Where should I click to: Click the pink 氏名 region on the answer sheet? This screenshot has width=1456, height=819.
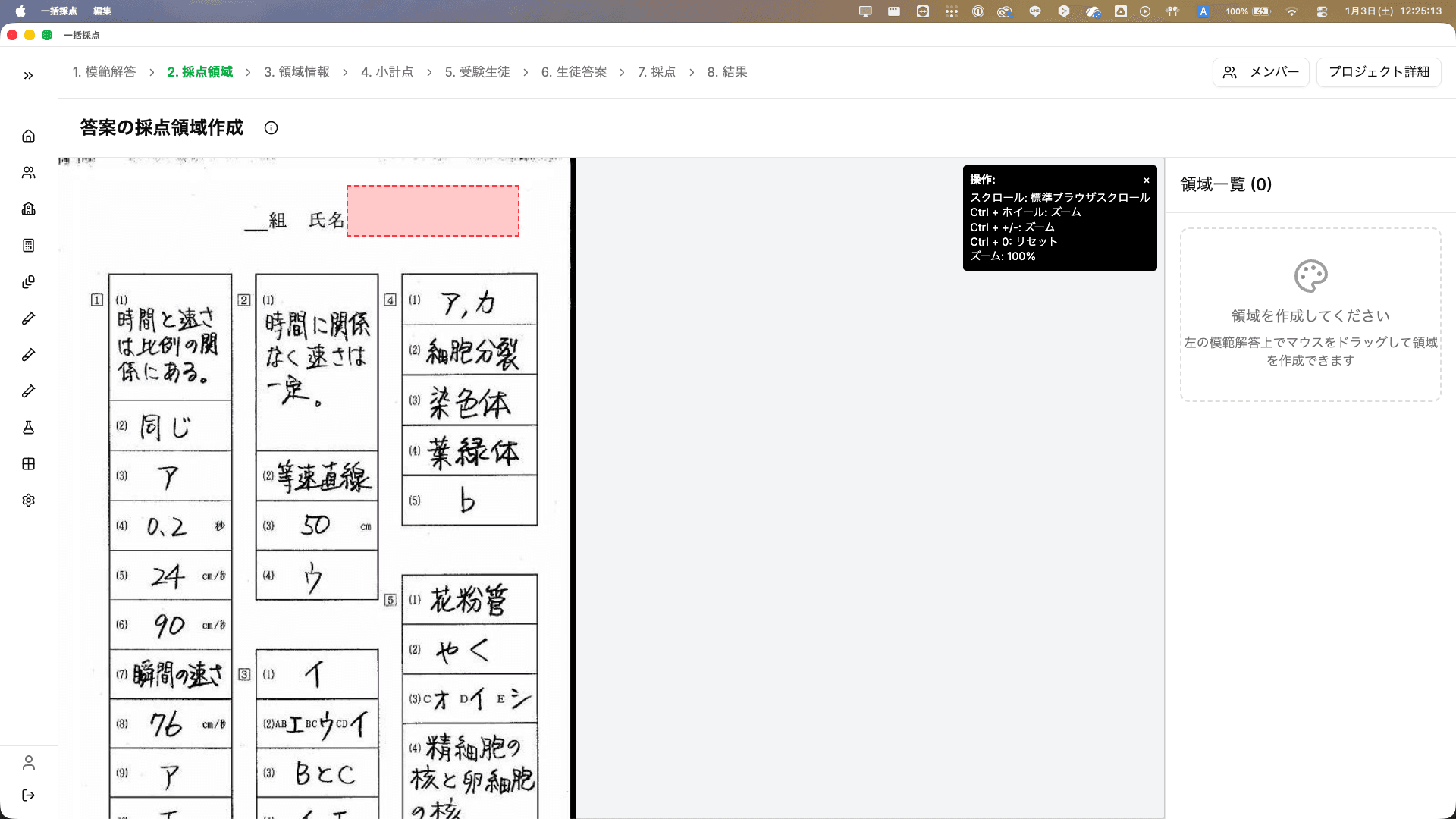click(x=433, y=211)
